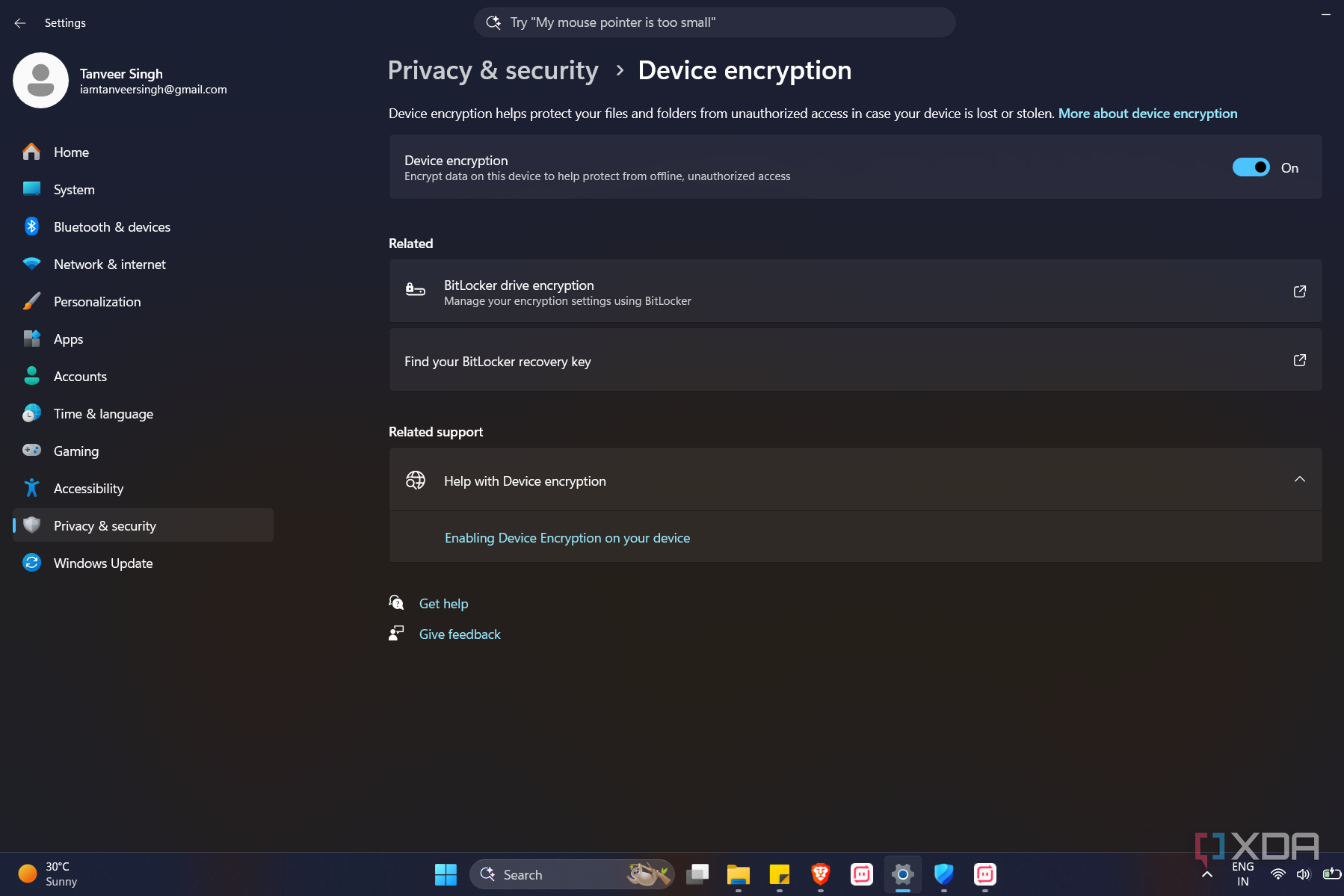The height and width of the screenshot is (896, 1344).
Task: Go back with the Settings back arrow
Action: (20, 23)
